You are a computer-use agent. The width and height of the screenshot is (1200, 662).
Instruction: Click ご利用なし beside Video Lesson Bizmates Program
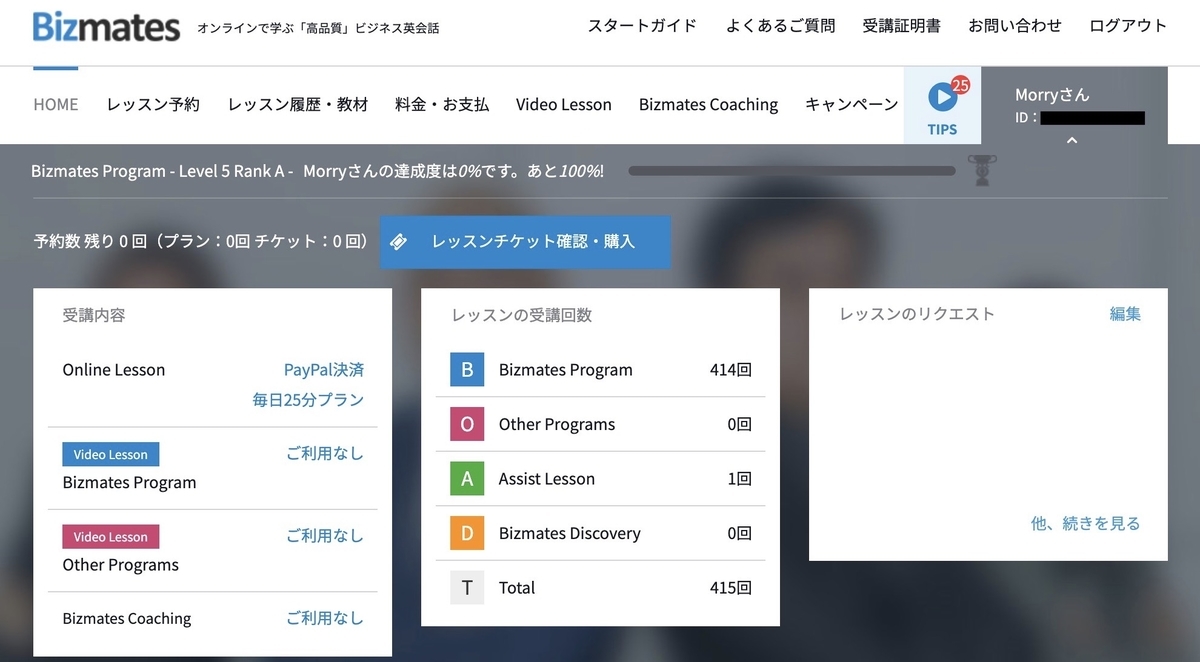[x=325, y=453]
